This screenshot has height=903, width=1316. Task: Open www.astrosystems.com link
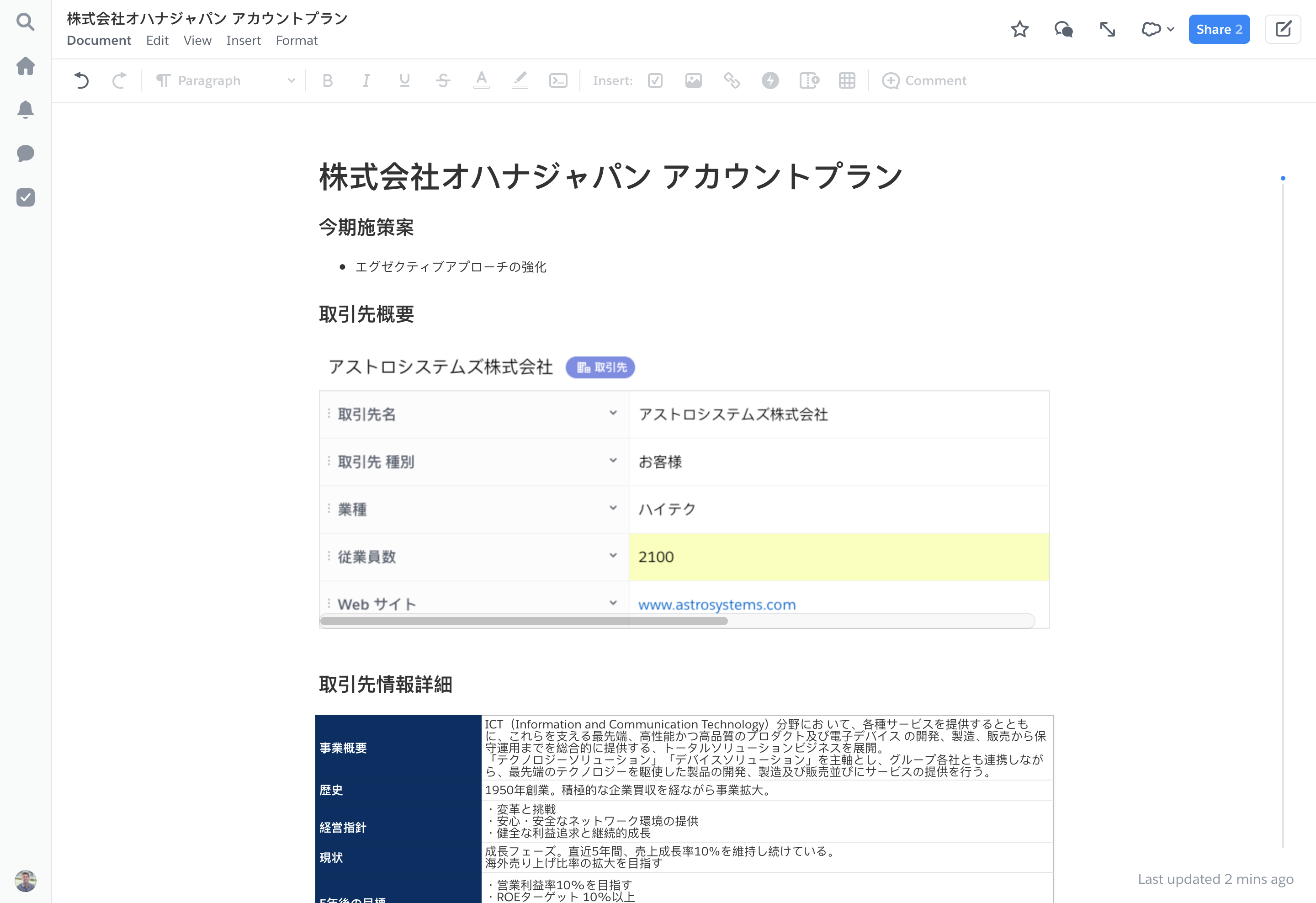[717, 605]
